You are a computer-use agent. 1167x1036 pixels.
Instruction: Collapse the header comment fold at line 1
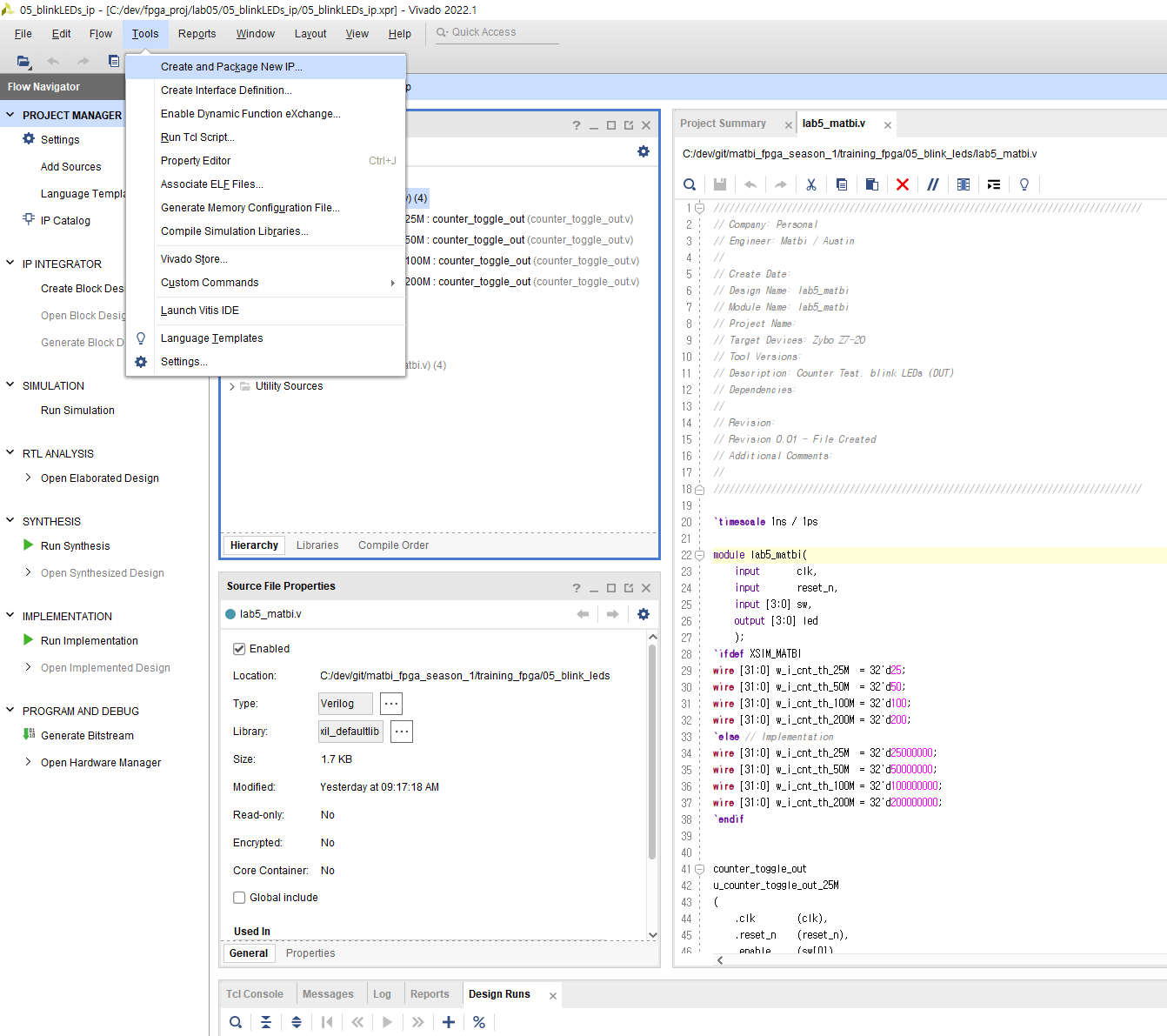pos(699,208)
